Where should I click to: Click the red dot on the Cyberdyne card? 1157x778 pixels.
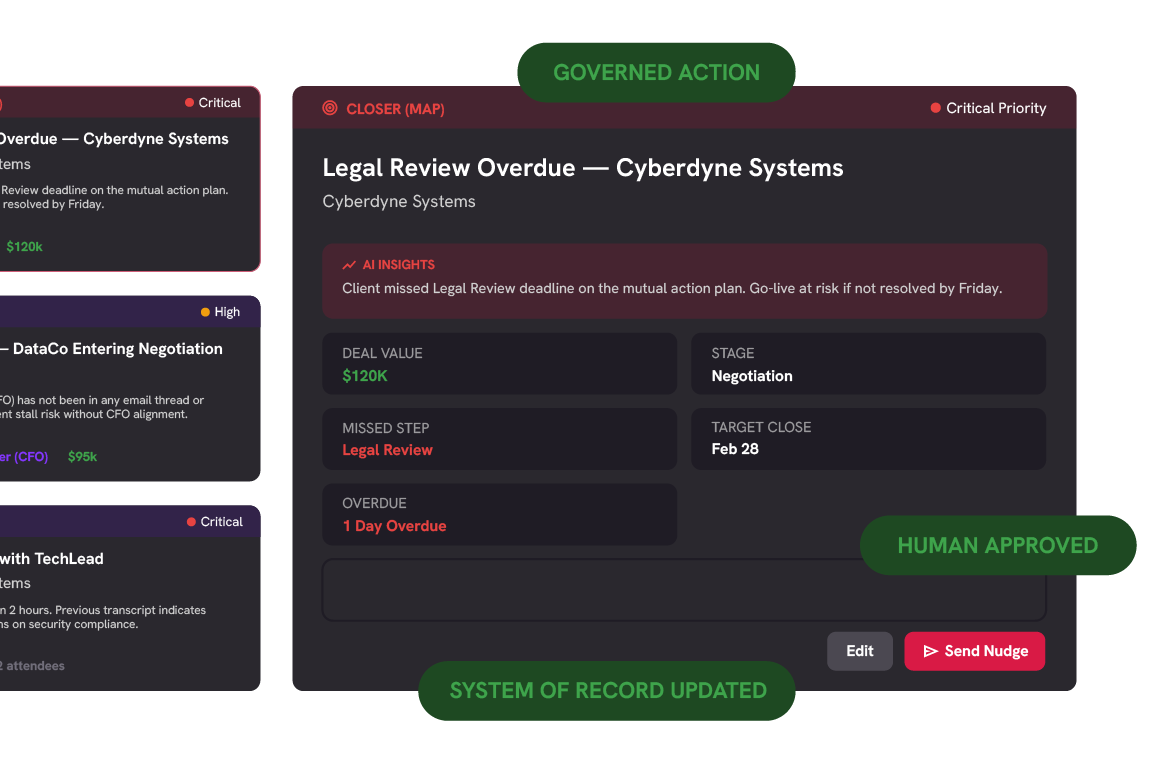click(x=189, y=103)
